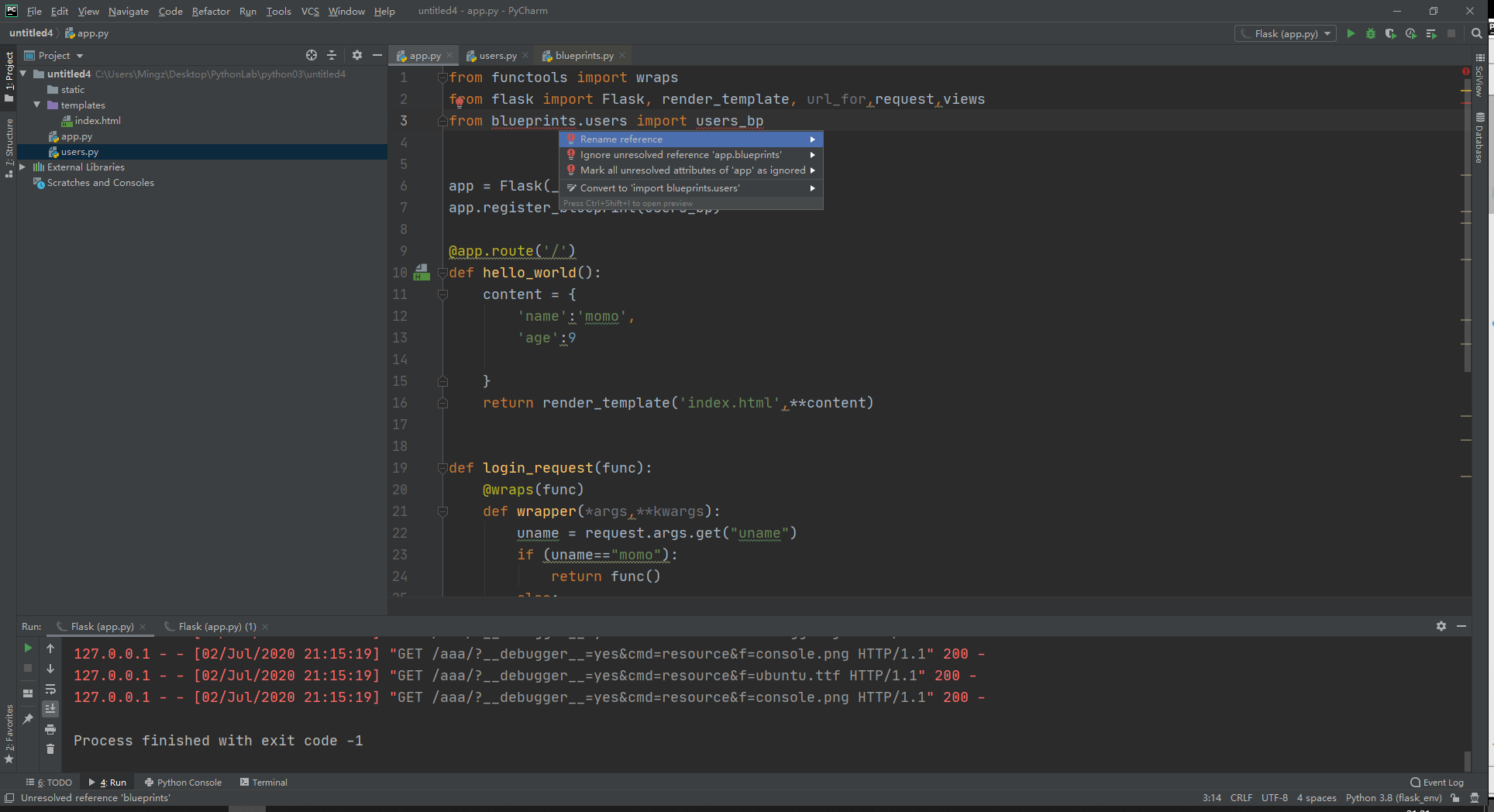
Task: Clear the Run console with the trash icon
Action: coord(50,749)
